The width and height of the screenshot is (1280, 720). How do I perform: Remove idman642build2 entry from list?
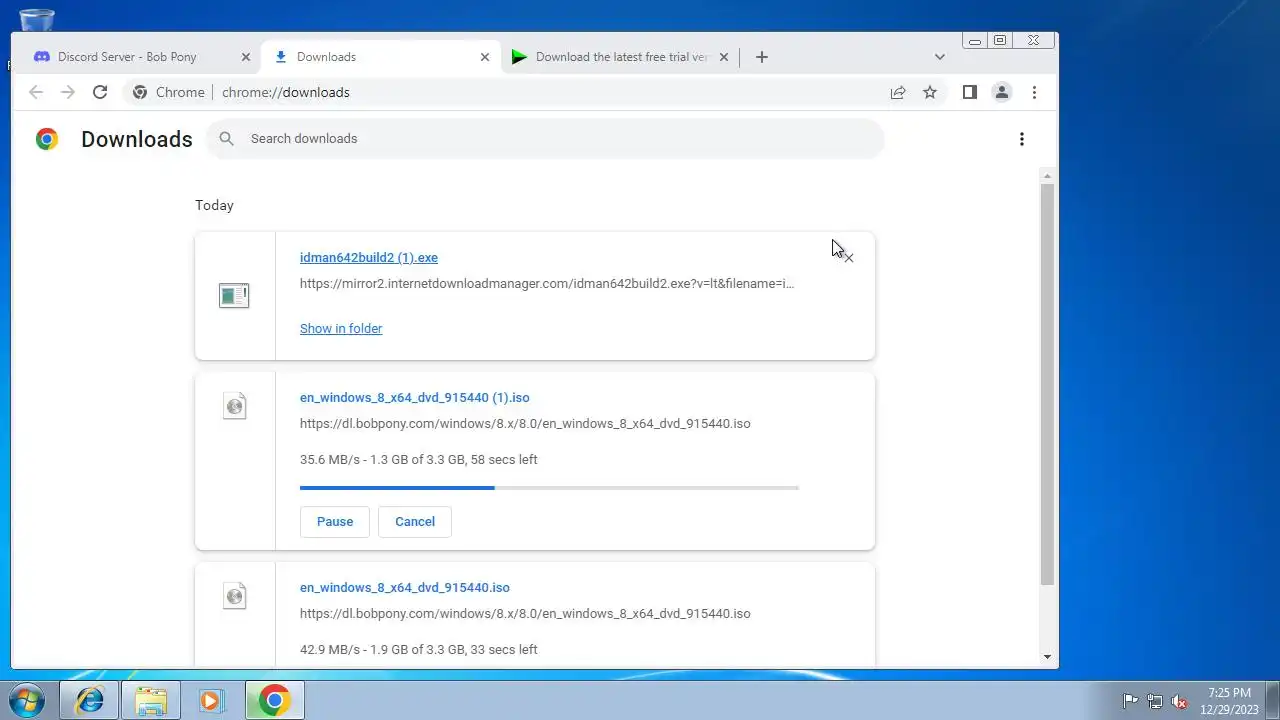[849, 258]
